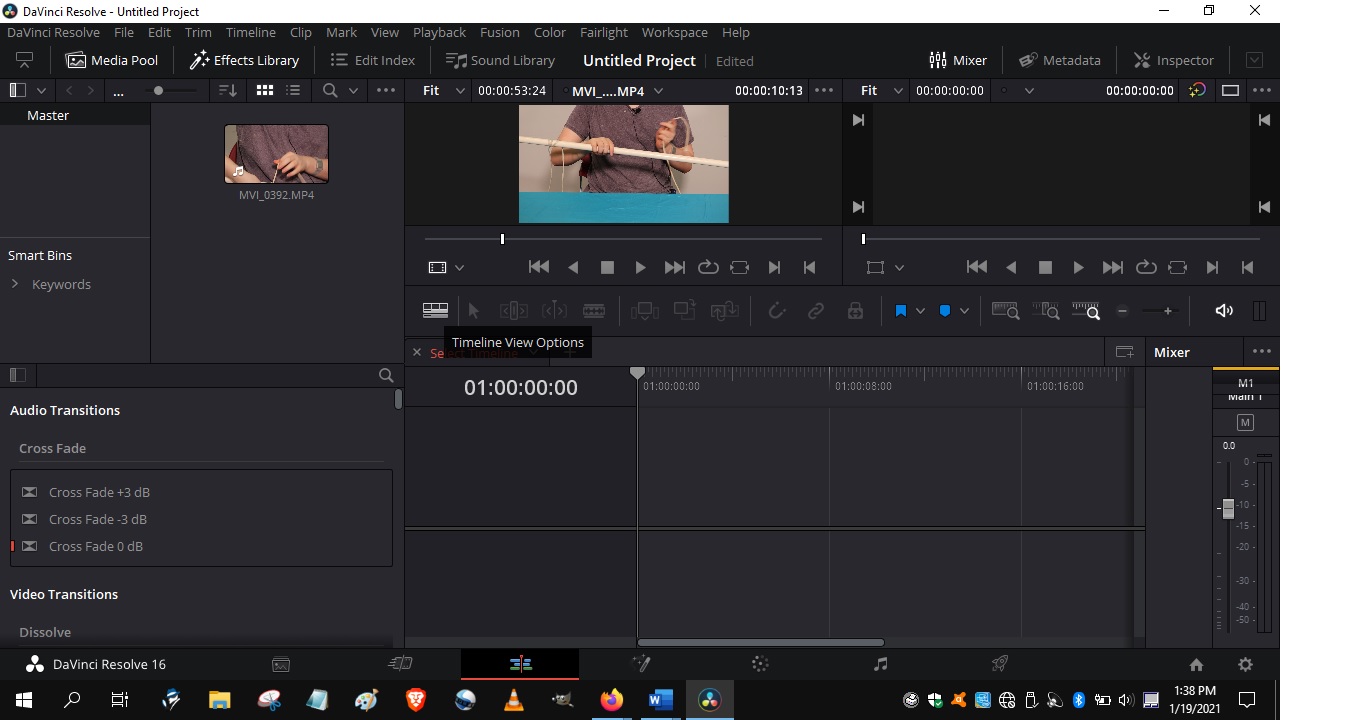Viewport: 1360px width, 720px height.
Task: Toggle loop playback in source viewer
Action: 708,267
